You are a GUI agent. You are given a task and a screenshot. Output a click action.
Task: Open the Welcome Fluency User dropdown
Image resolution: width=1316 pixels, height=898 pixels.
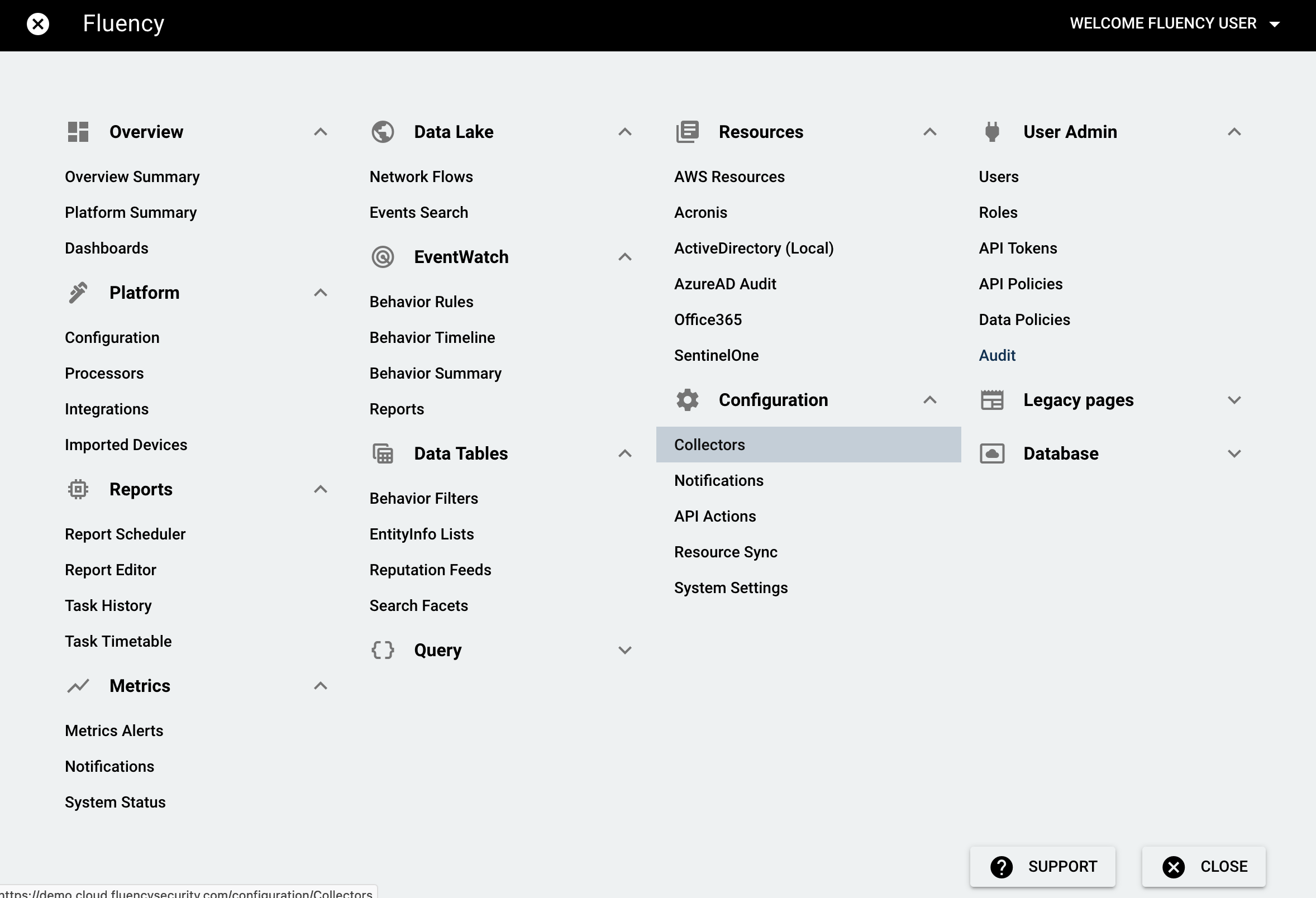(1174, 23)
